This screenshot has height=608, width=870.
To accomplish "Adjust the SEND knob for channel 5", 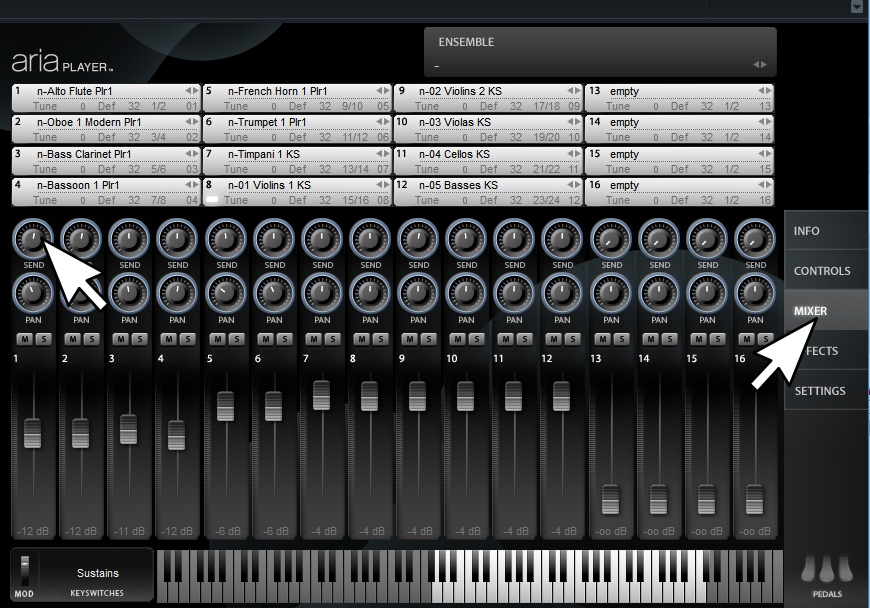I will pos(226,240).
